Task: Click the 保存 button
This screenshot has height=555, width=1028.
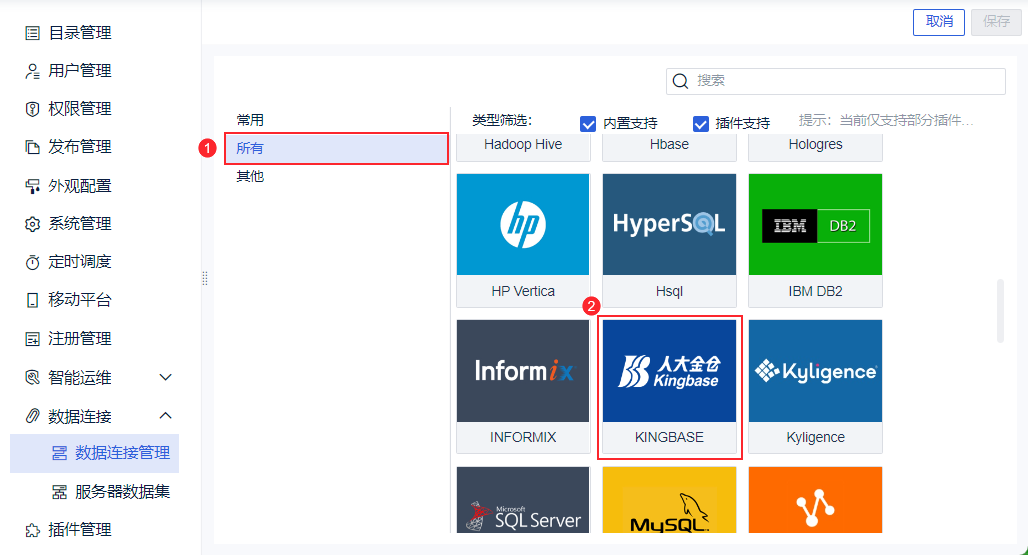Action: point(996,22)
